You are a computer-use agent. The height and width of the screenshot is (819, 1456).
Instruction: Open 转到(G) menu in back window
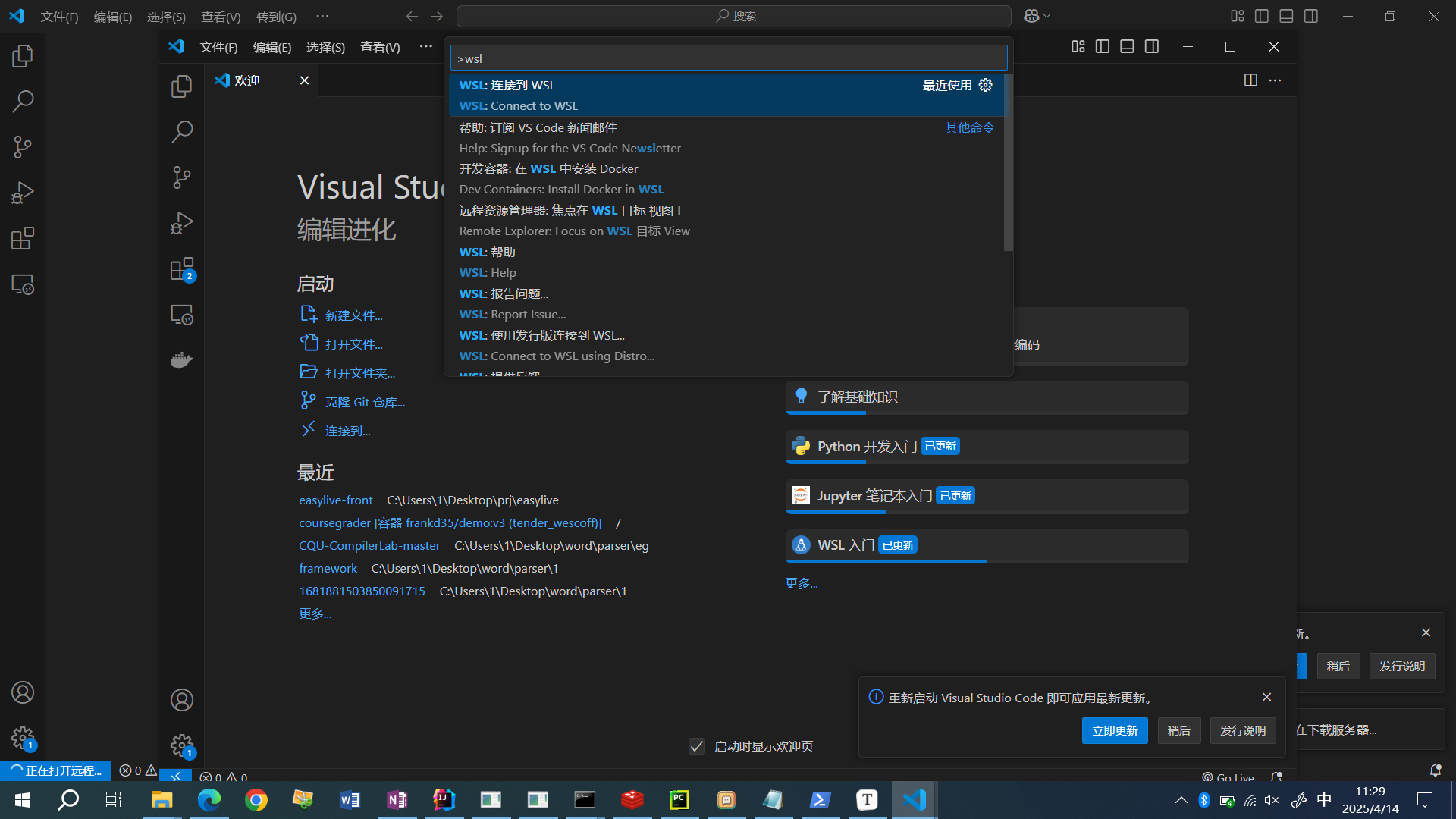click(276, 16)
